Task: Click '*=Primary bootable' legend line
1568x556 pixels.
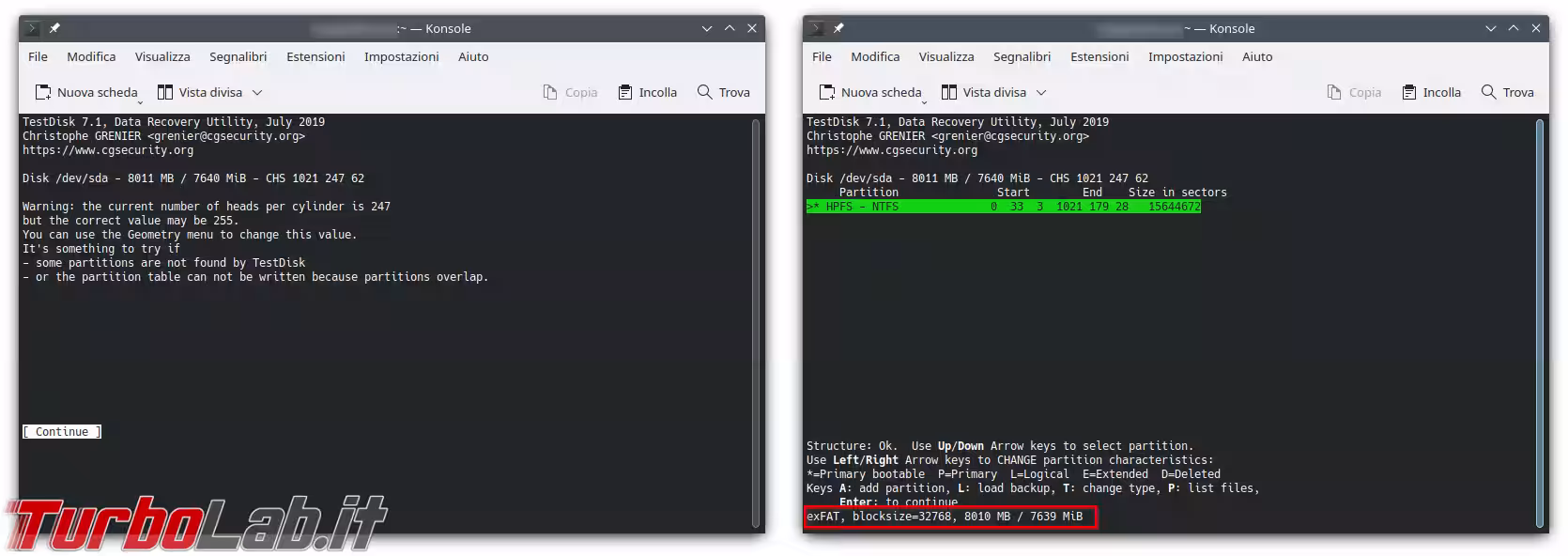Action: [1014, 474]
